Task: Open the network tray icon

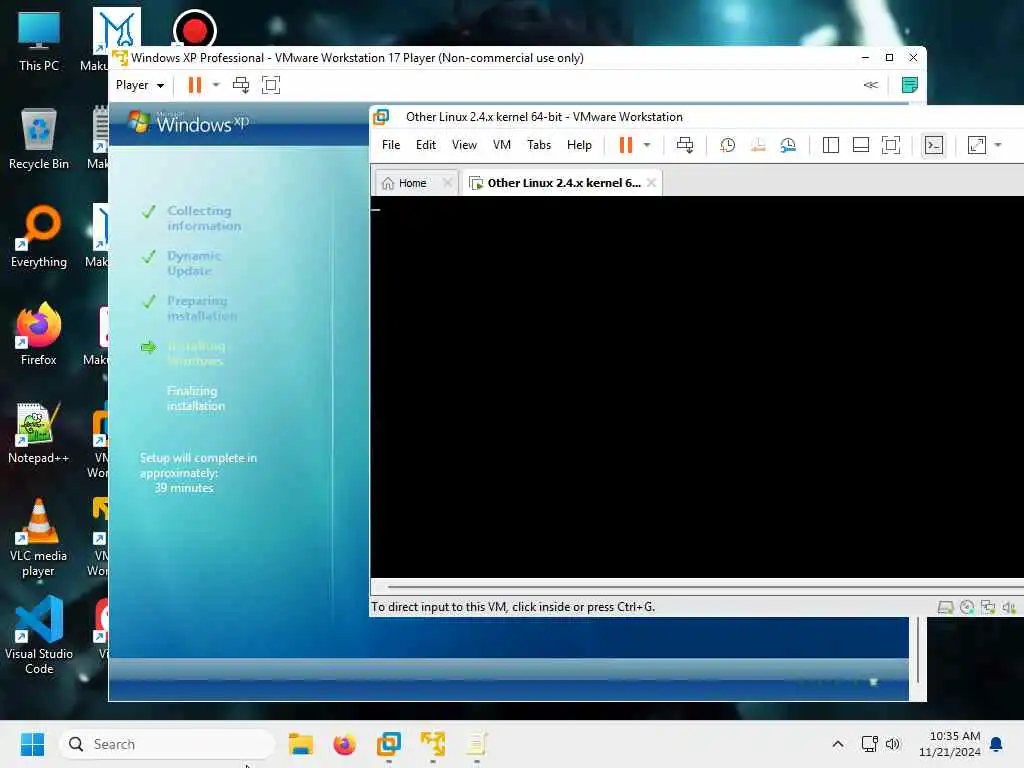Action: [x=869, y=744]
